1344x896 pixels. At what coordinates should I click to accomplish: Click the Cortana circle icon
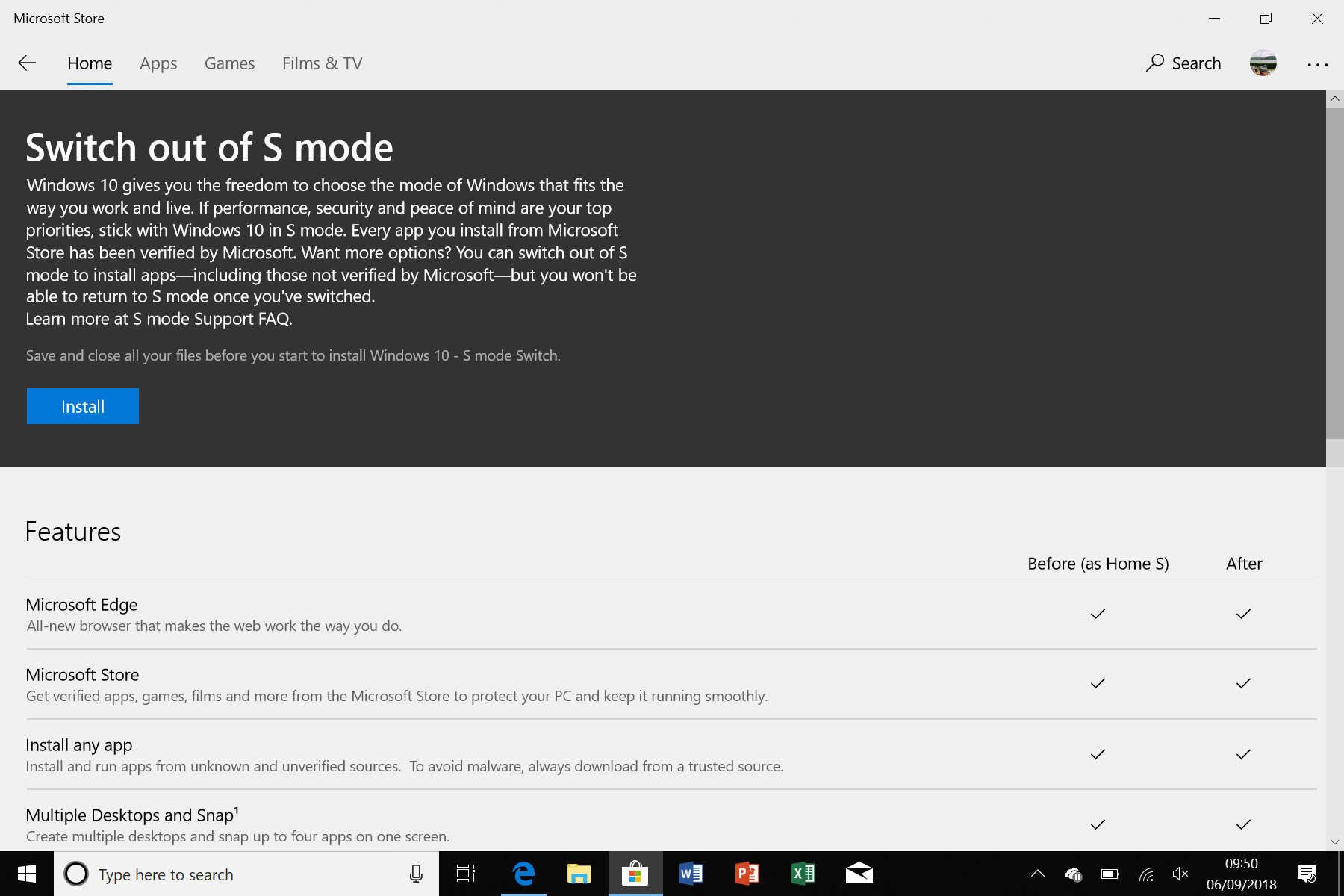click(76, 874)
